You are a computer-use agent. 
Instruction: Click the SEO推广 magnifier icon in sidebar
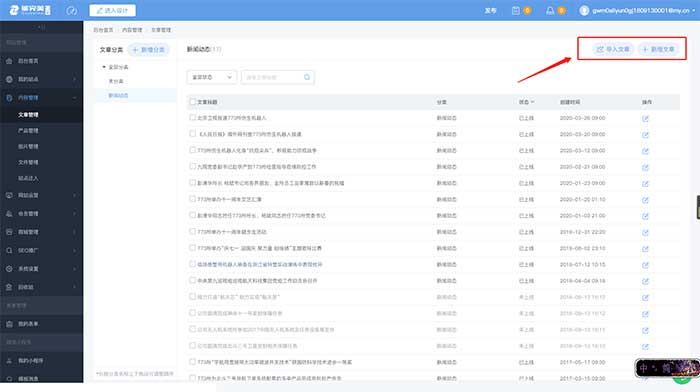tap(9, 250)
